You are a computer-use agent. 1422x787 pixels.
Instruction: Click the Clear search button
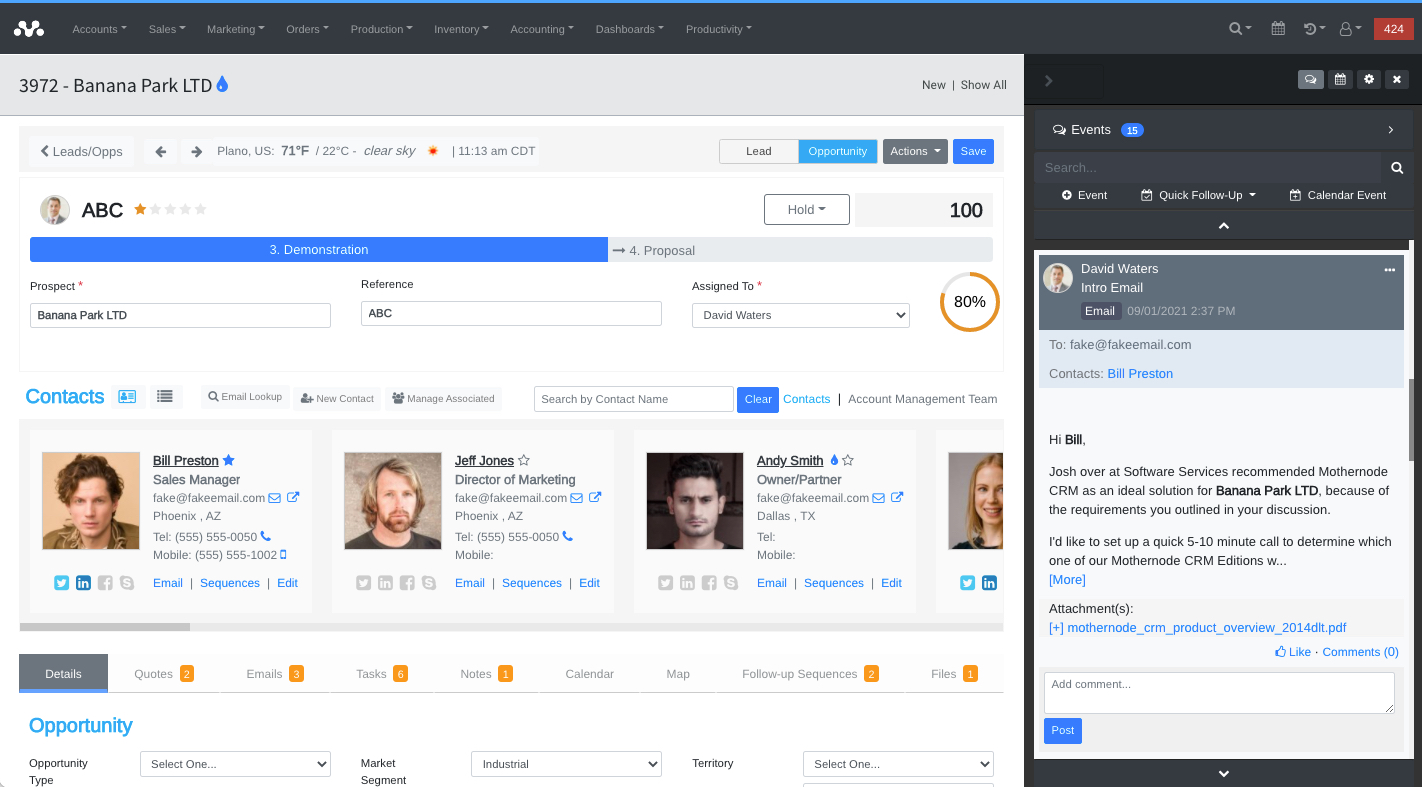coord(758,399)
